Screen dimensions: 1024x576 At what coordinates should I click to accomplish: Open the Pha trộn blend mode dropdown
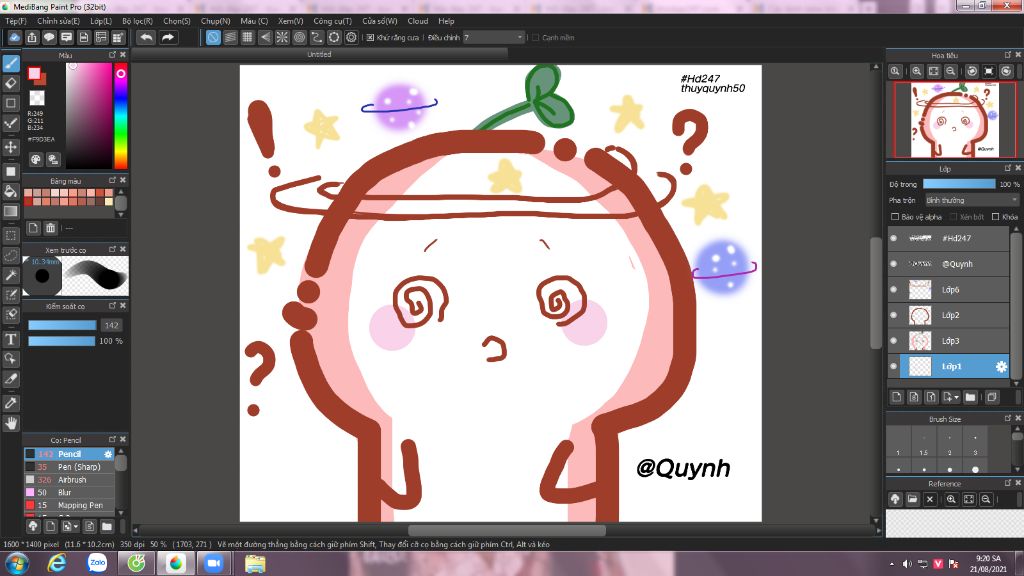click(x=971, y=200)
